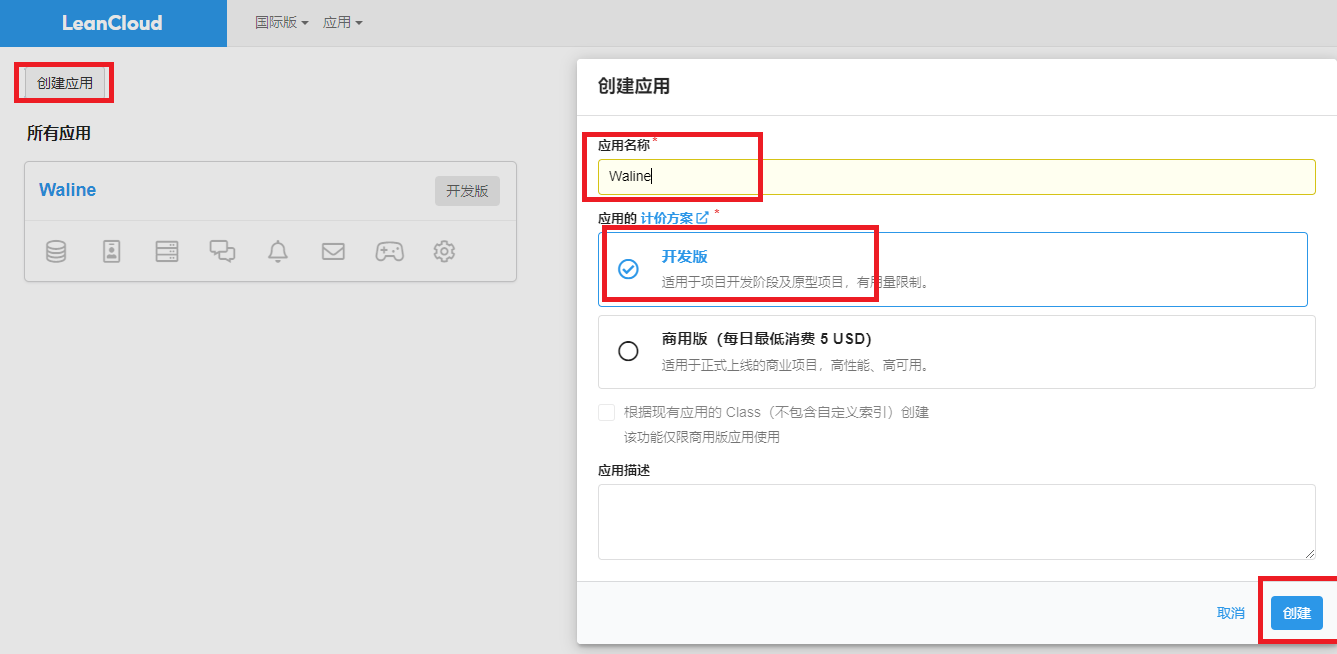Expand the 国际版 region dropdown
This screenshot has width=1337, height=654.
[x=281, y=22]
